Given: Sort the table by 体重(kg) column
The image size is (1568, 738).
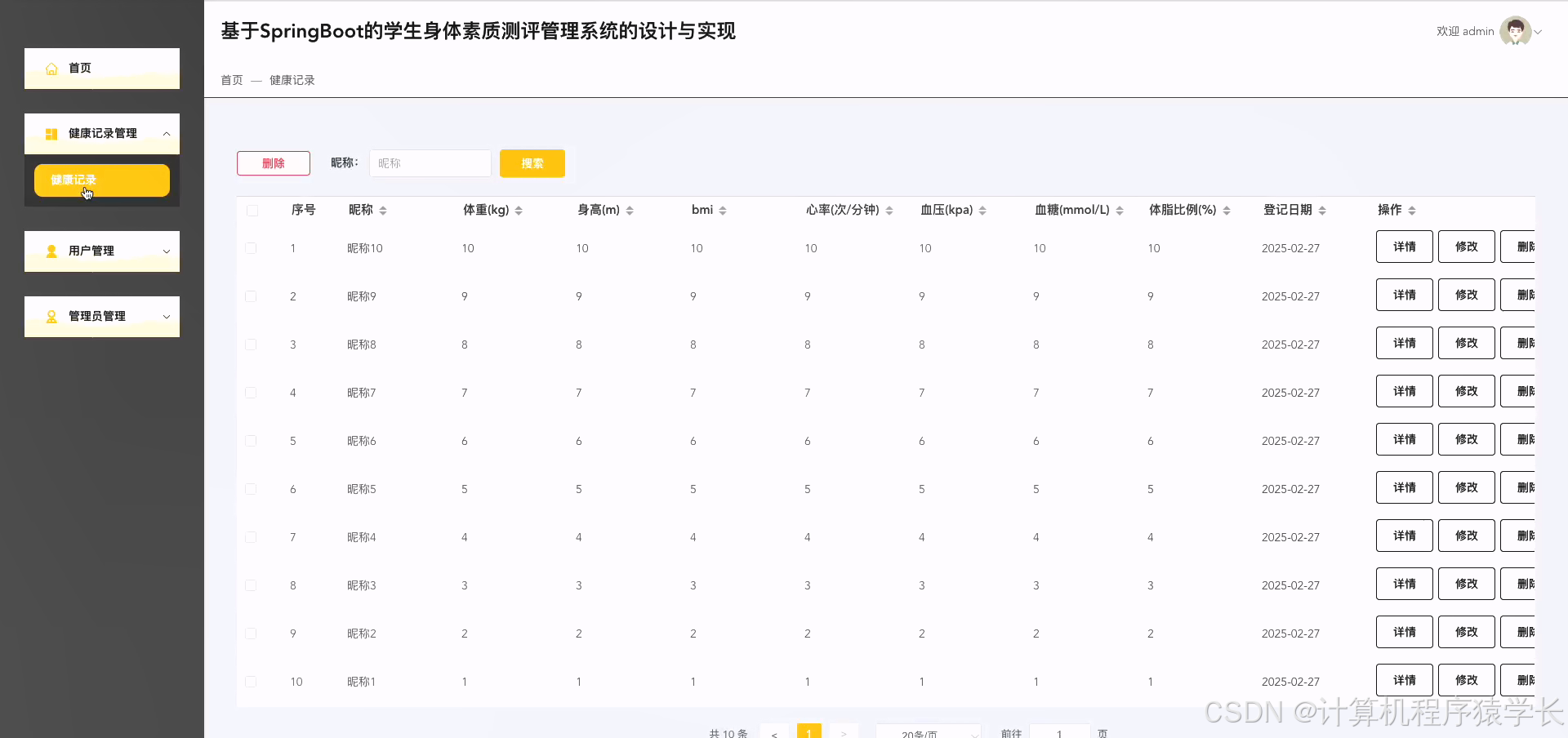Looking at the screenshot, I should (x=520, y=210).
